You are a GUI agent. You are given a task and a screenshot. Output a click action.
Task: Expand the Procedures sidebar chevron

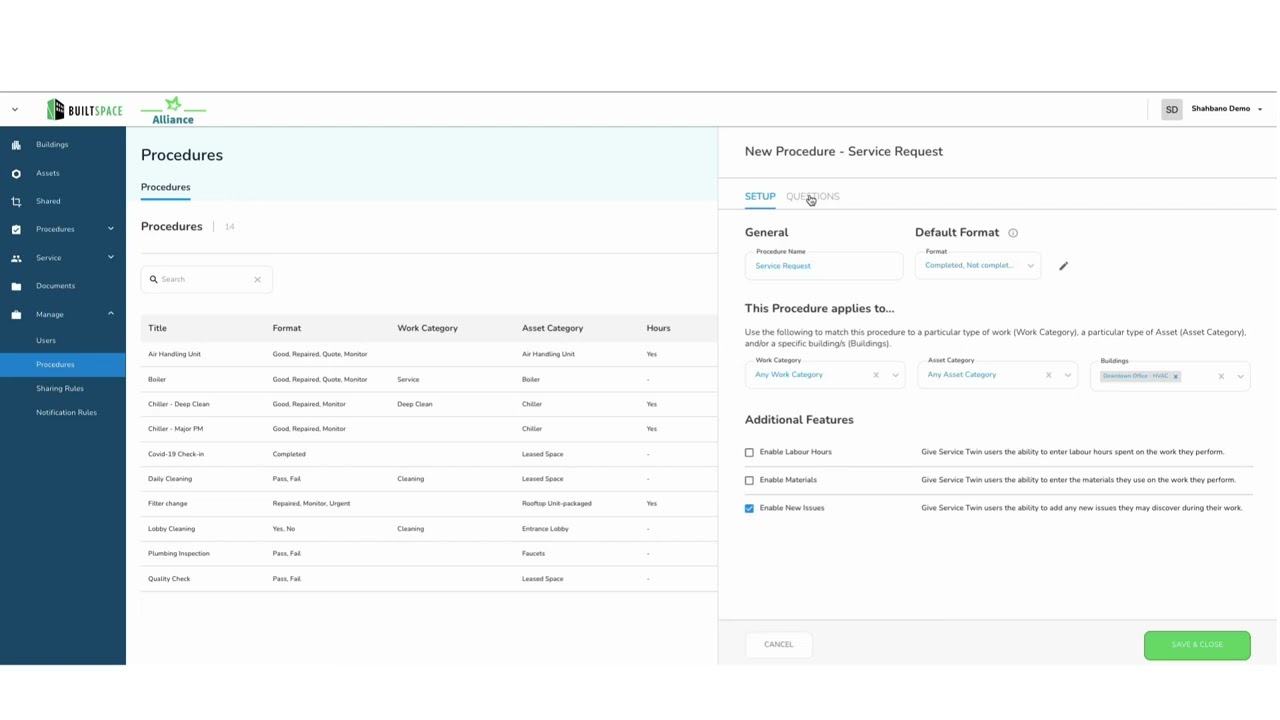110,229
